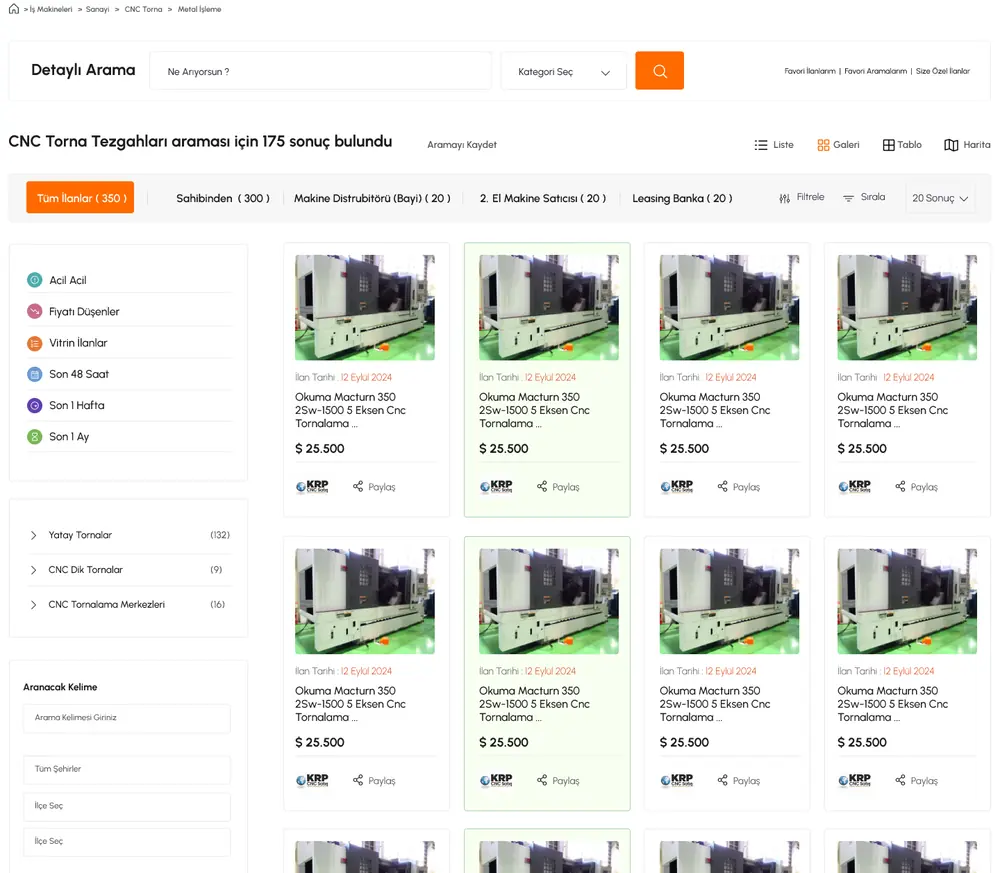Image resolution: width=1000 pixels, height=873 pixels.
Task: Click the Sırala sort icon
Action: pyautogui.click(x=848, y=198)
